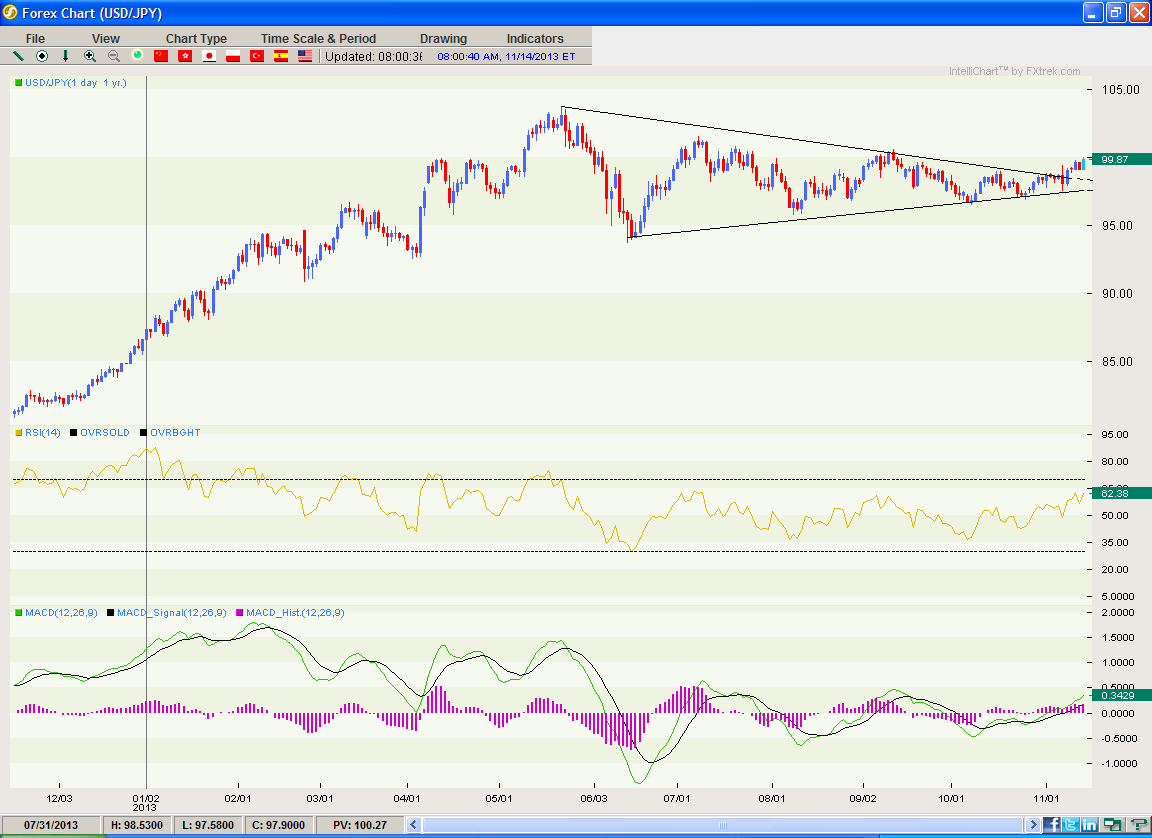Click the zoom out magnifier icon
This screenshot has height=838, width=1152.
coord(114,56)
